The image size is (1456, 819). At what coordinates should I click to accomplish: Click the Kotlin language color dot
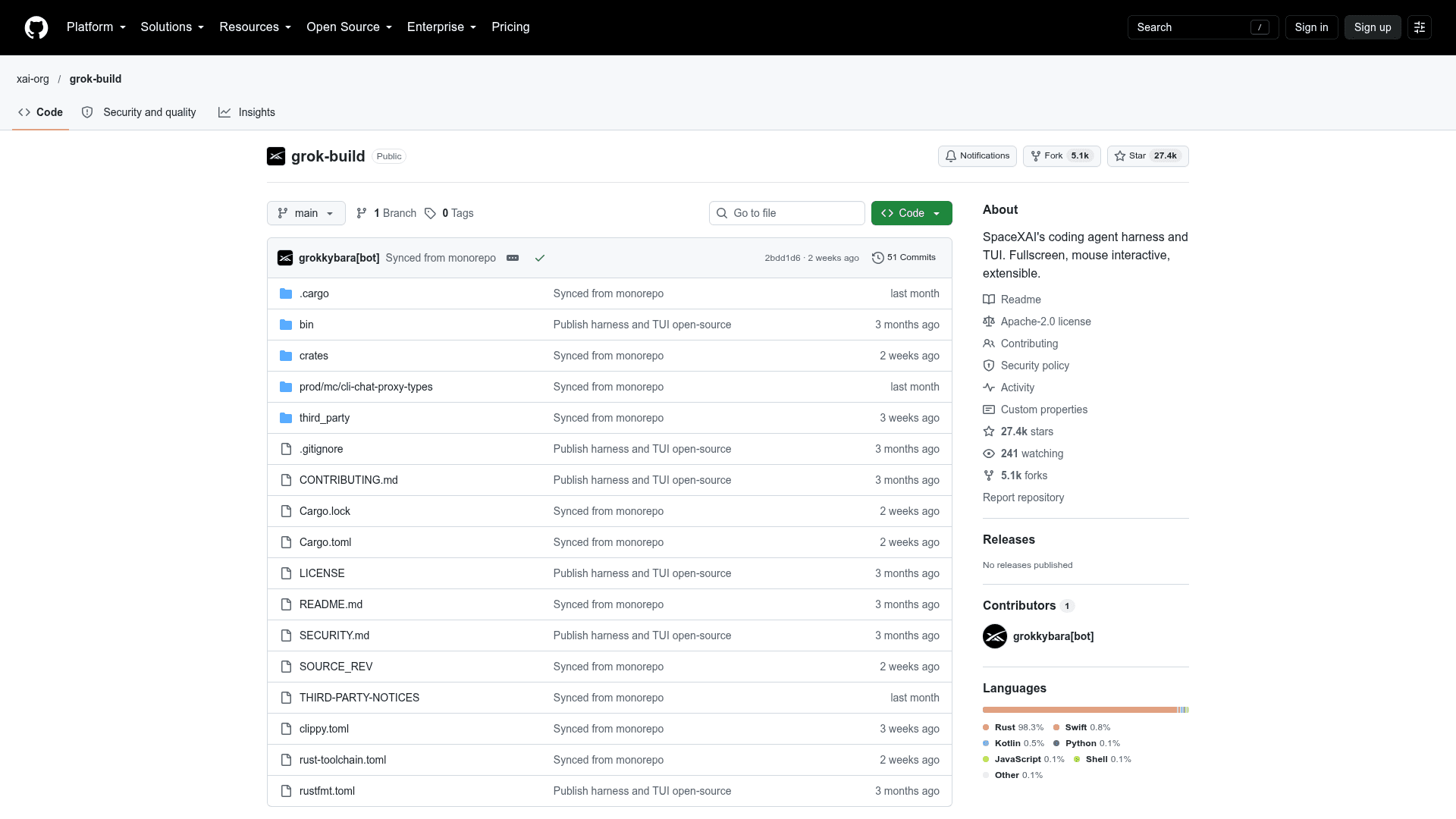point(986,743)
